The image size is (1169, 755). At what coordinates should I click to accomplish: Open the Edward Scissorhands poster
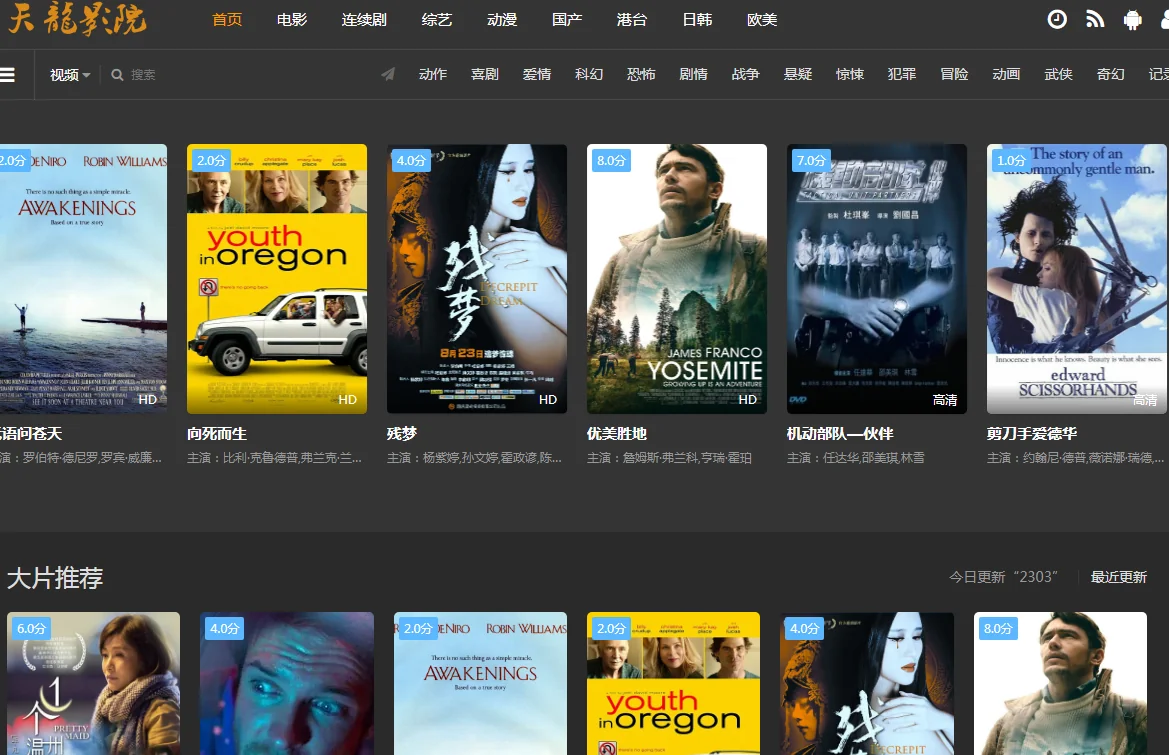point(1077,279)
